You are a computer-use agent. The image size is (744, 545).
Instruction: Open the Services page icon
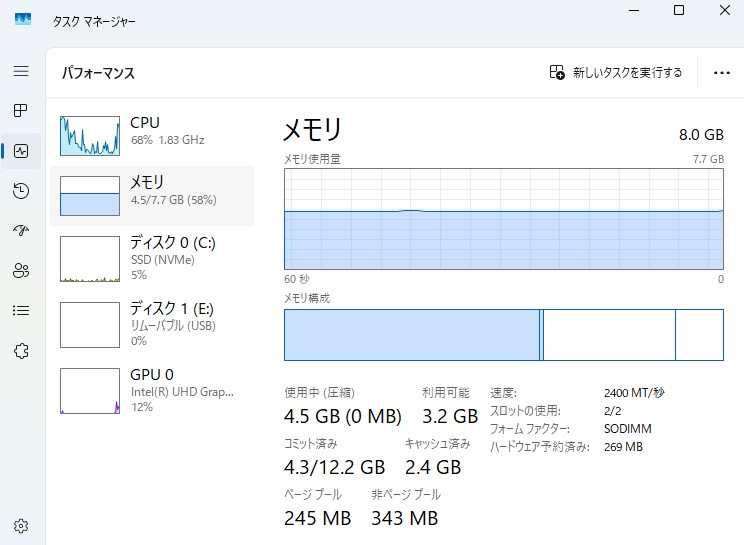(21, 350)
